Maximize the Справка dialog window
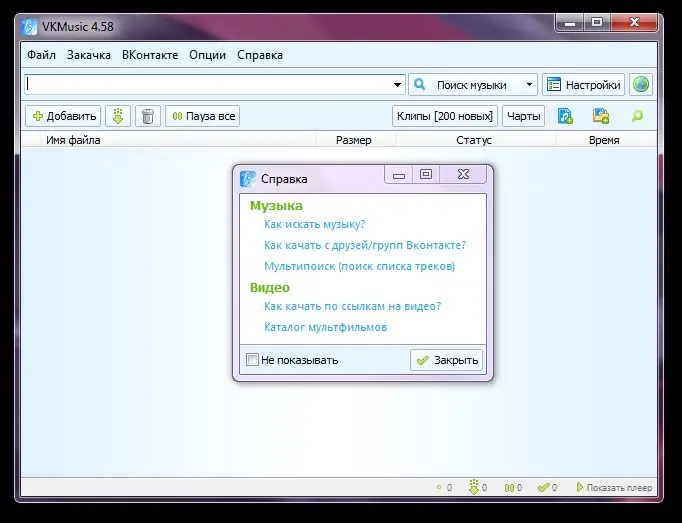 click(x=426, y=174)
